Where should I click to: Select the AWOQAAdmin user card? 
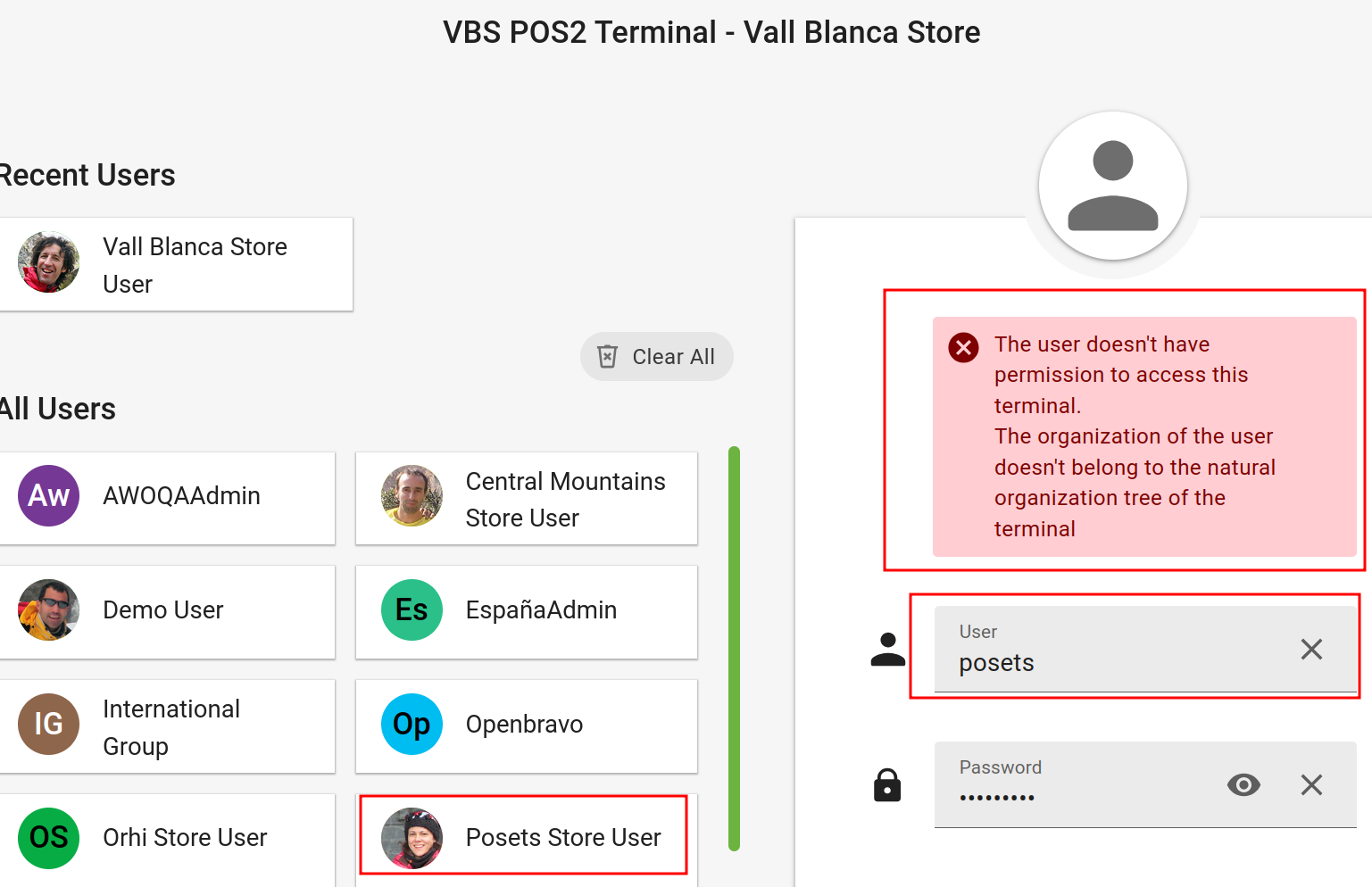point(167,497)
